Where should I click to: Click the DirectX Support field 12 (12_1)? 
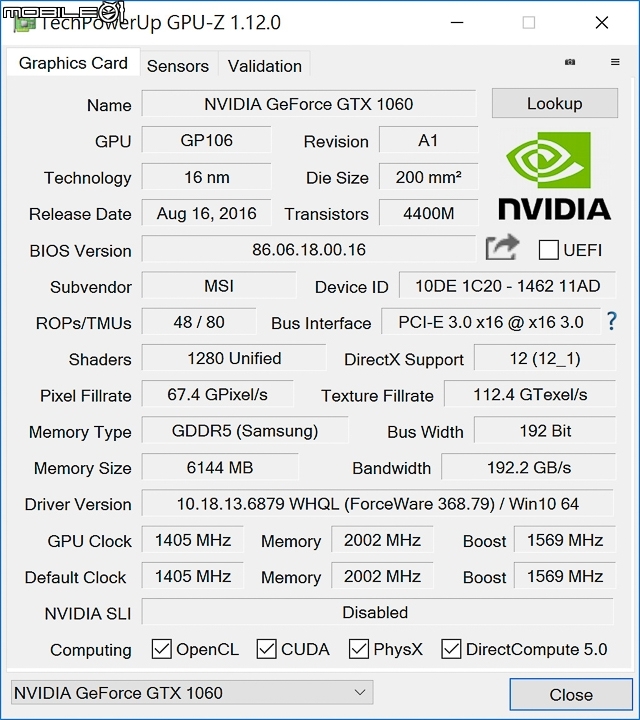545,358
